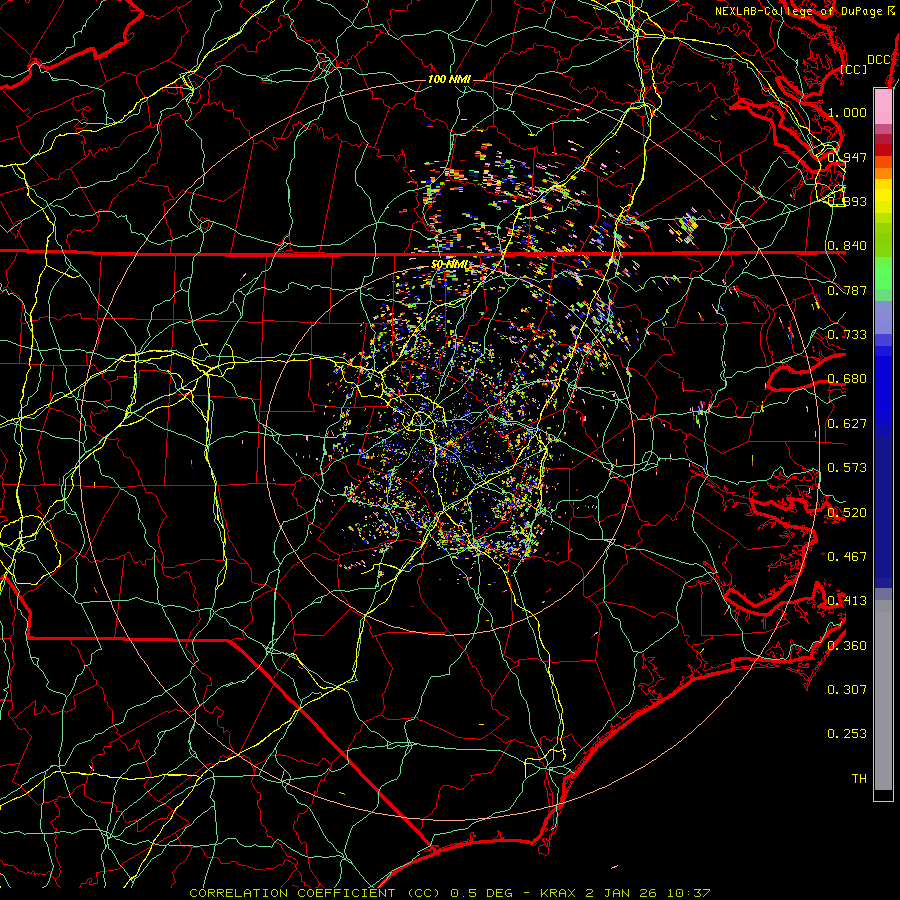Click the TH threshold label

tap(859, 778)
